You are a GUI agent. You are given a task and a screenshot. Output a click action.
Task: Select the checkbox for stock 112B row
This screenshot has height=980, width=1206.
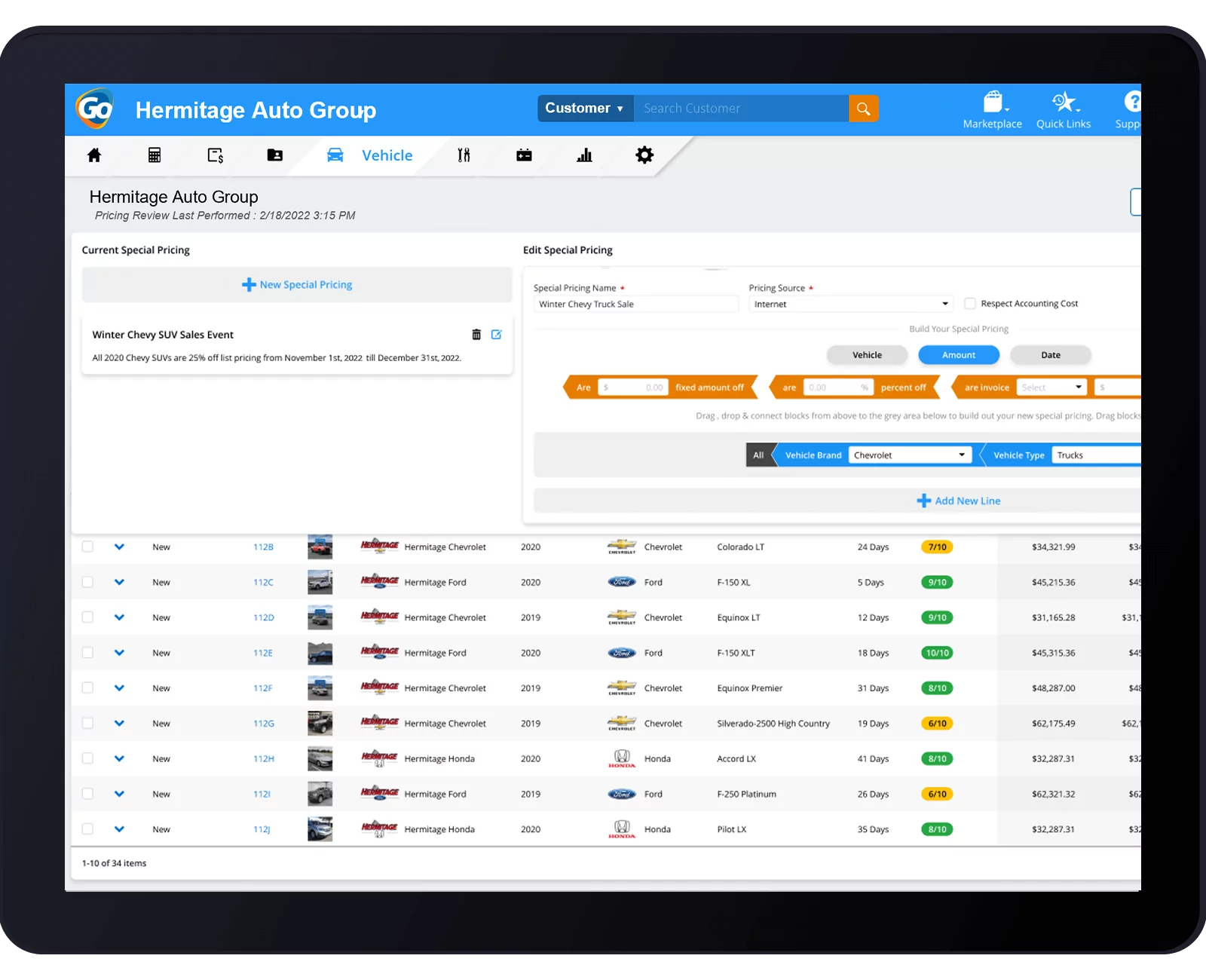click(88, 547)
